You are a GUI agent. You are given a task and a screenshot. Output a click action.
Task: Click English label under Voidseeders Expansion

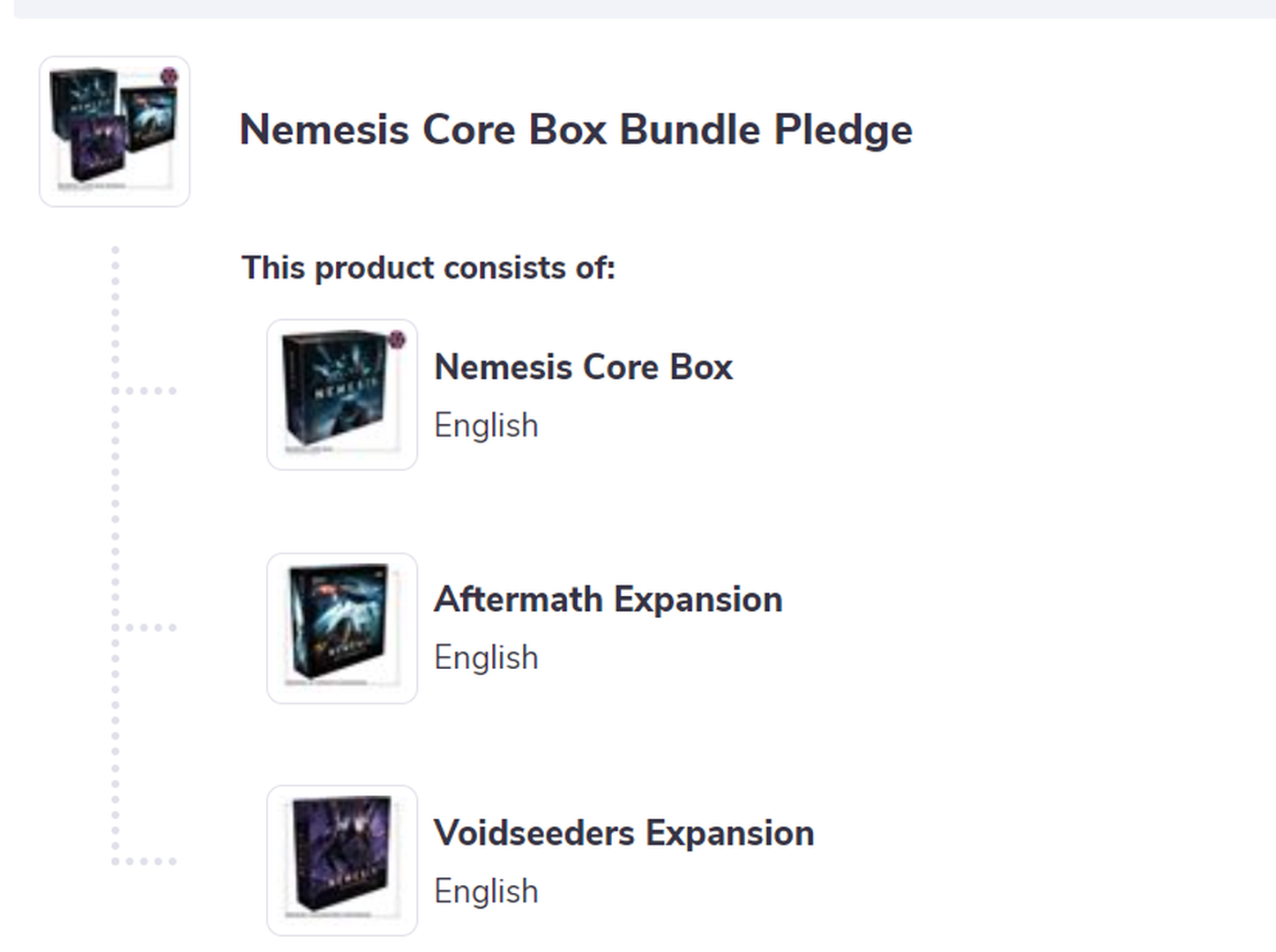click(x=486, y=891)
